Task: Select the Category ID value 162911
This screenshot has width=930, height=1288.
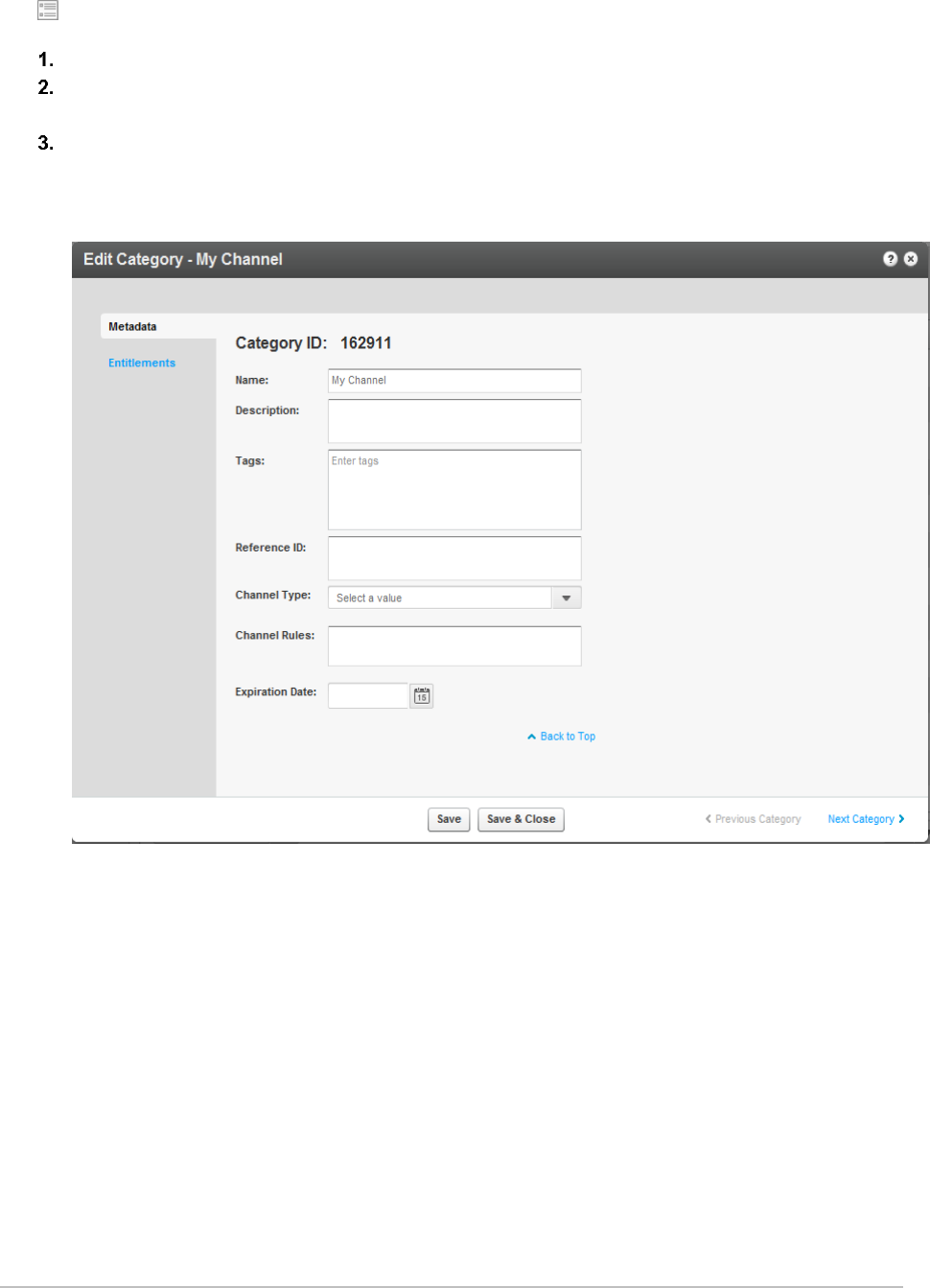Action: 365,343
